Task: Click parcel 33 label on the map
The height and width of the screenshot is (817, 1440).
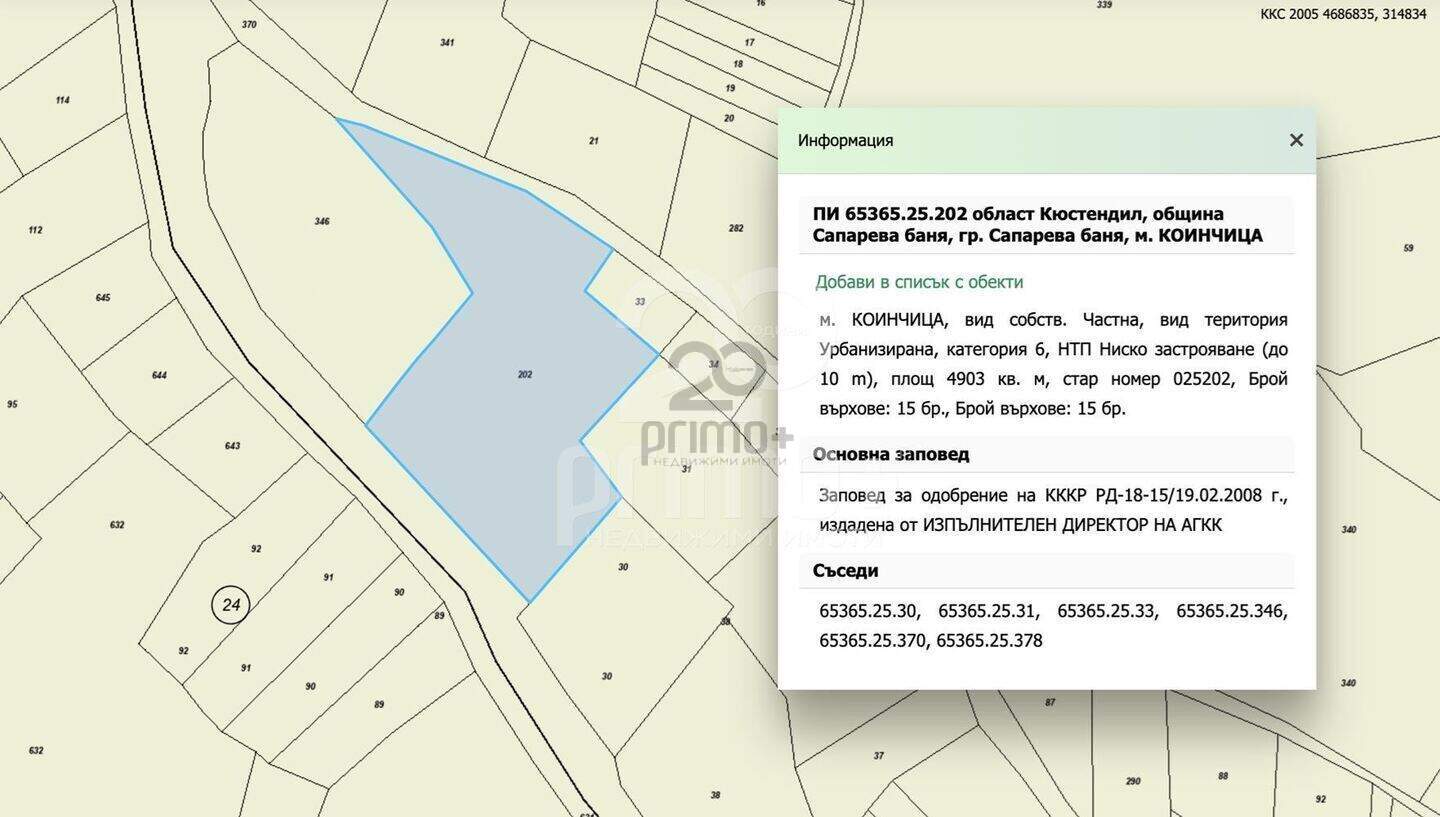Action: click(640, 301)
